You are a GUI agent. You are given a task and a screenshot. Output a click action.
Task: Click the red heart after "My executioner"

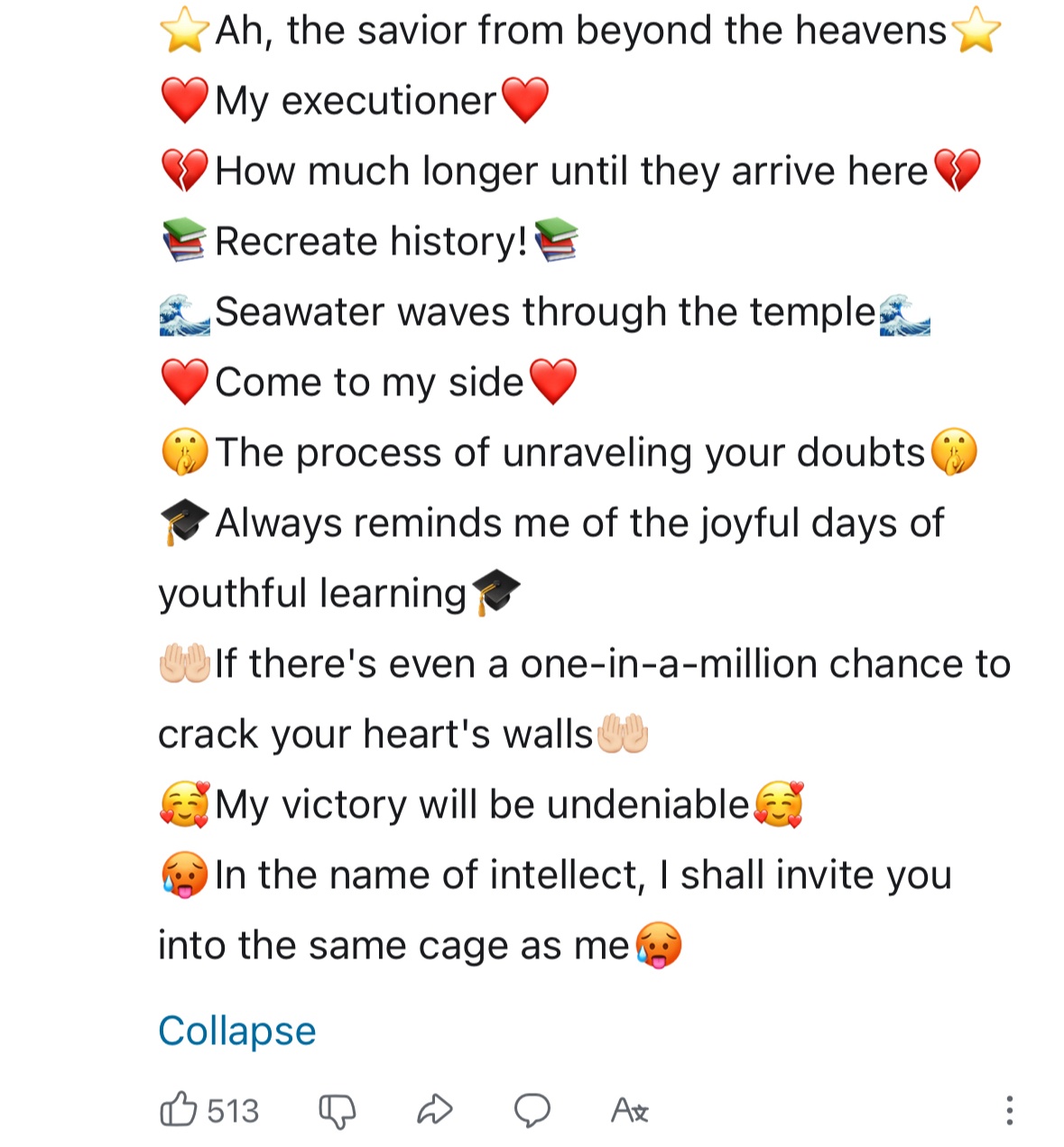[524, 100]
